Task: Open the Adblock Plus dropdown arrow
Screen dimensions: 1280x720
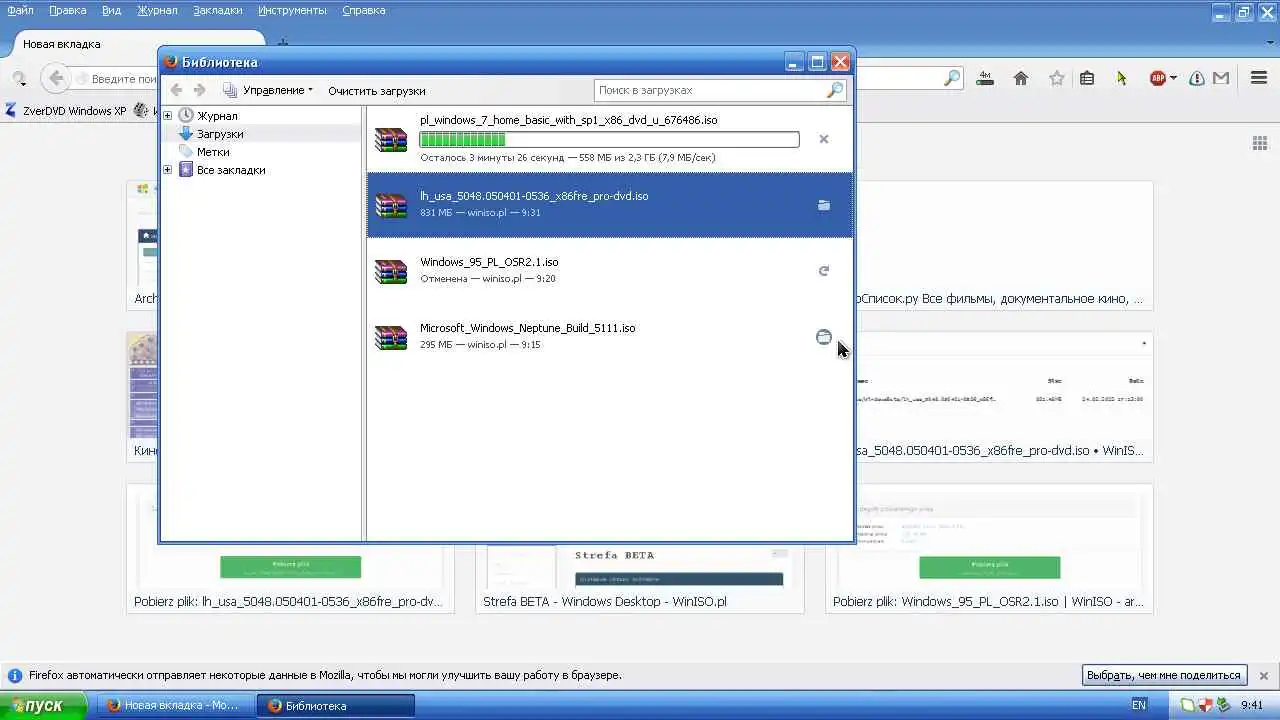Action: pos(1173,78)
